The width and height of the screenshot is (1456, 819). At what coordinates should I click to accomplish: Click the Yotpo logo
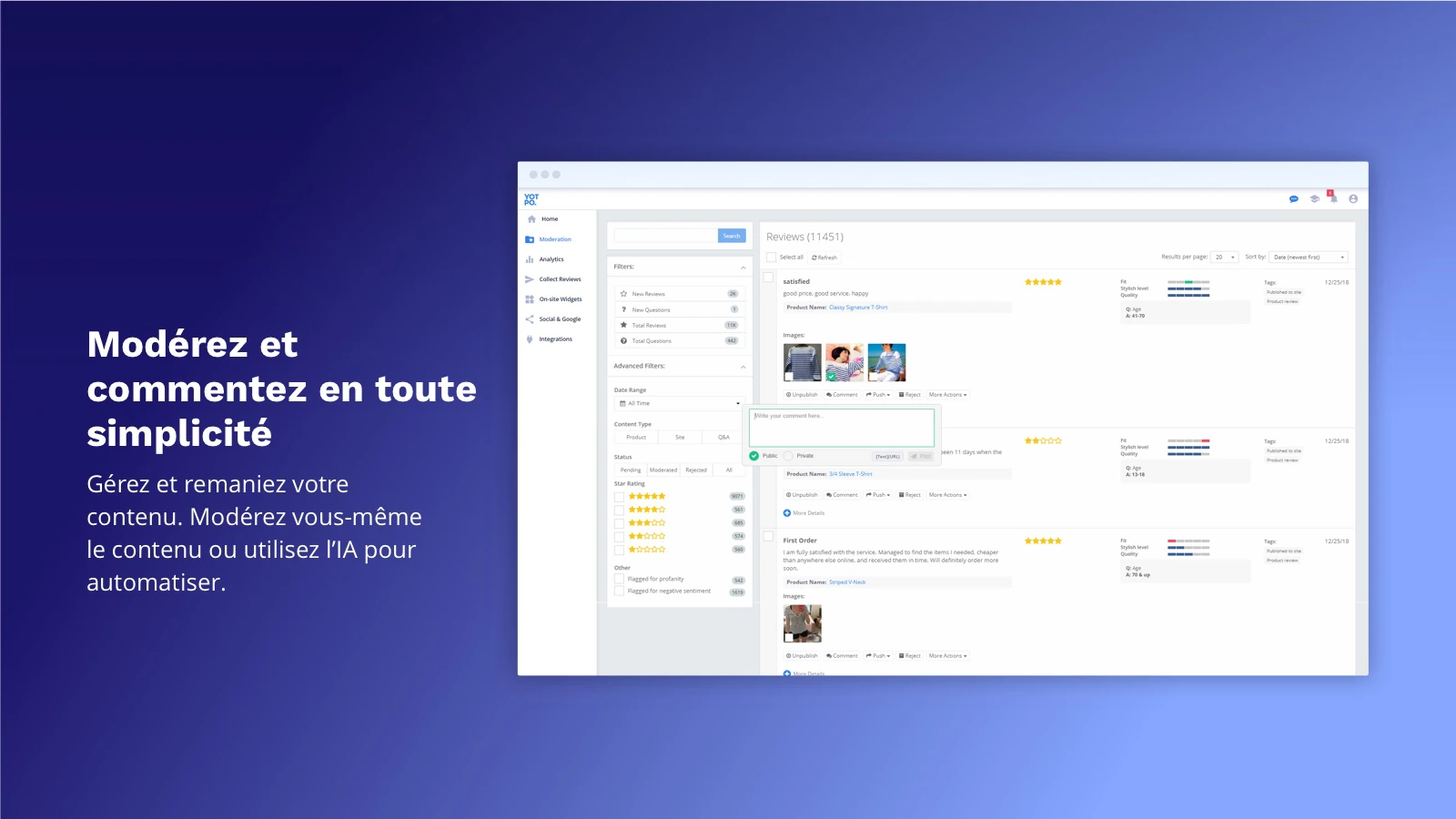(x=531, y=199)
